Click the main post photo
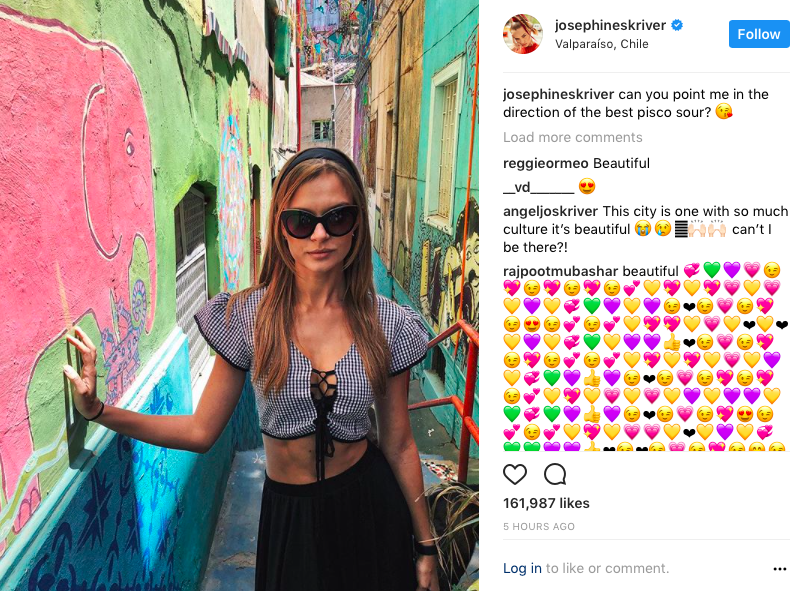This screenshot has height=591, width=808. [x=239, y=295]
